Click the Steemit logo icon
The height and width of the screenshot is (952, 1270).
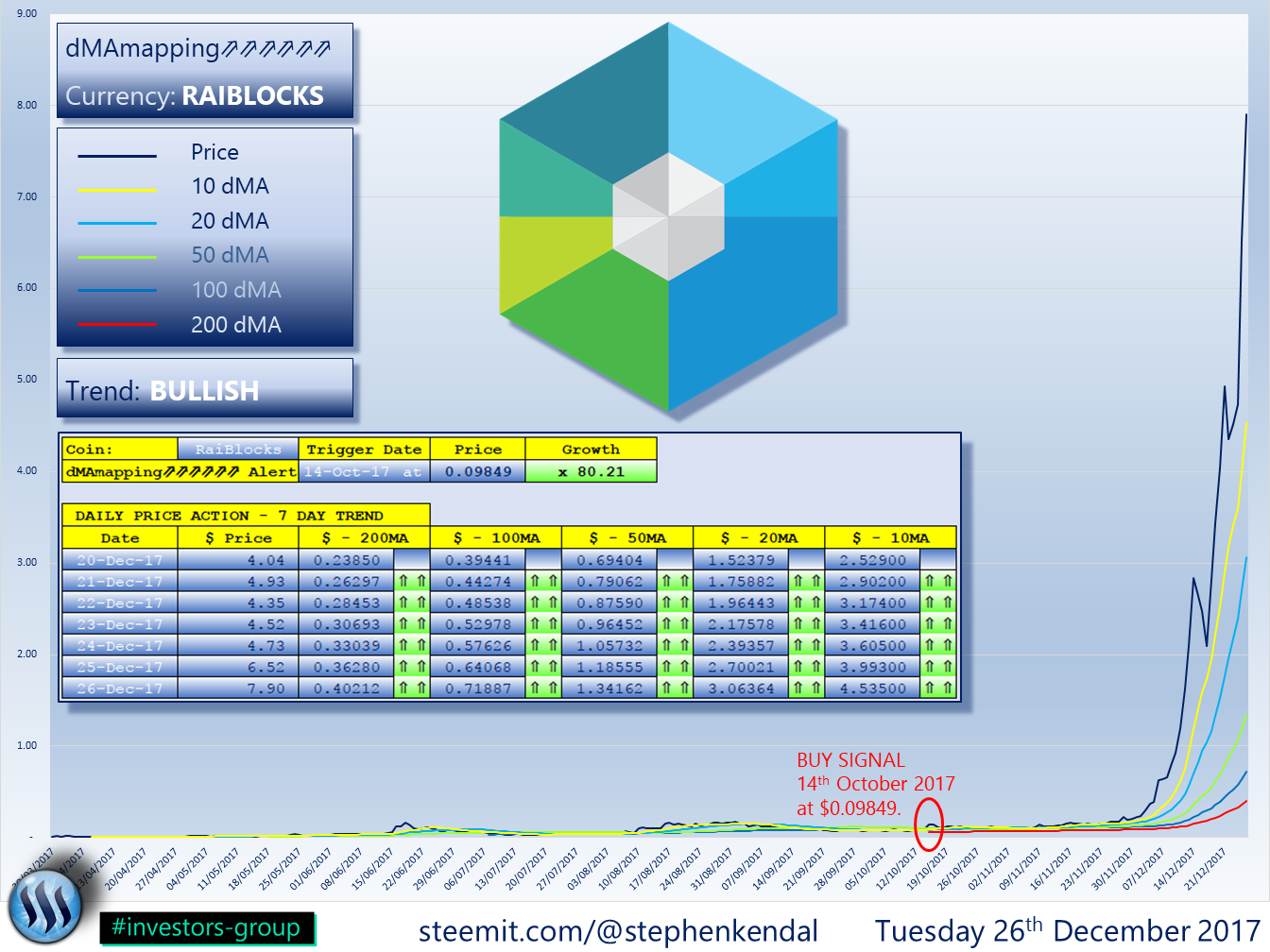click(45, 907)
